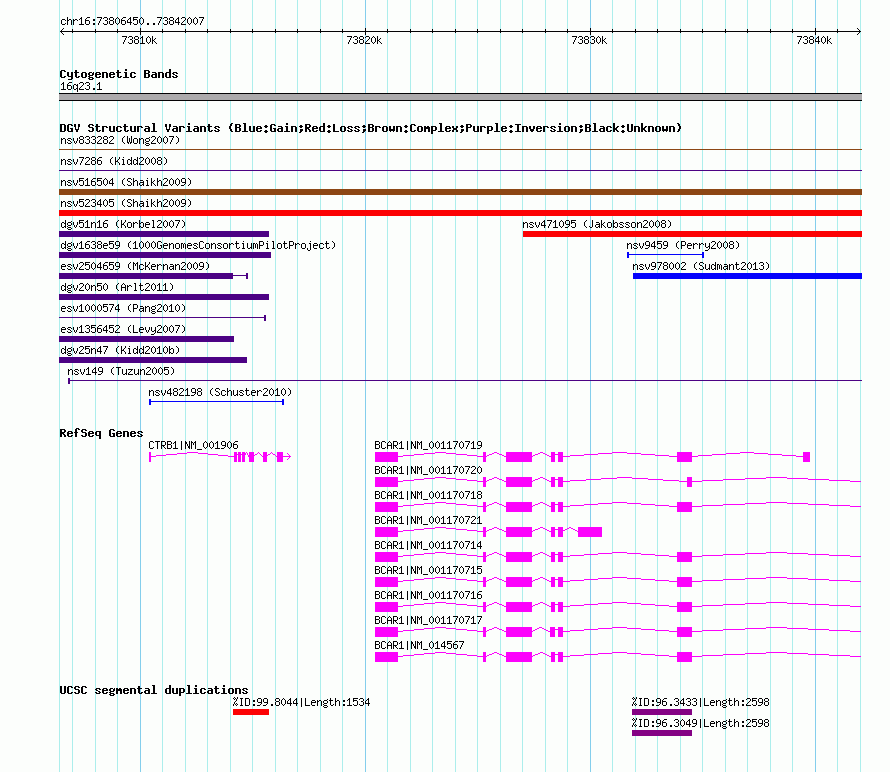Click the brown nsv516504 (Shaikh2009) bar
890x772 pixels.
point(460,192)
